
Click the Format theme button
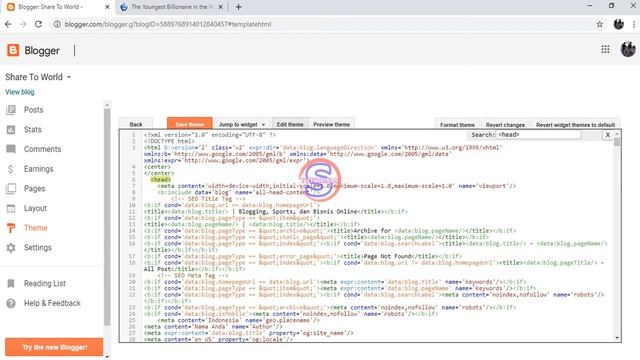coord(457,125)
